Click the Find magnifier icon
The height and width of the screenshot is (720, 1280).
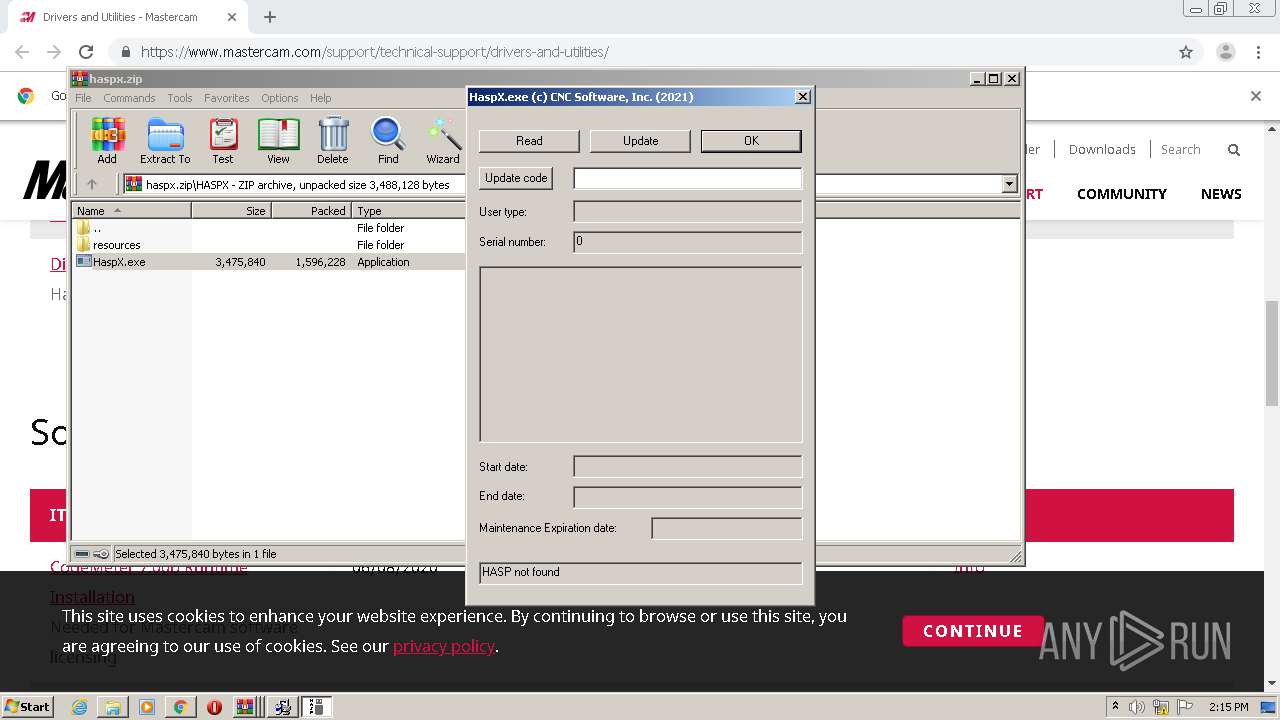[x=388, y=141]
